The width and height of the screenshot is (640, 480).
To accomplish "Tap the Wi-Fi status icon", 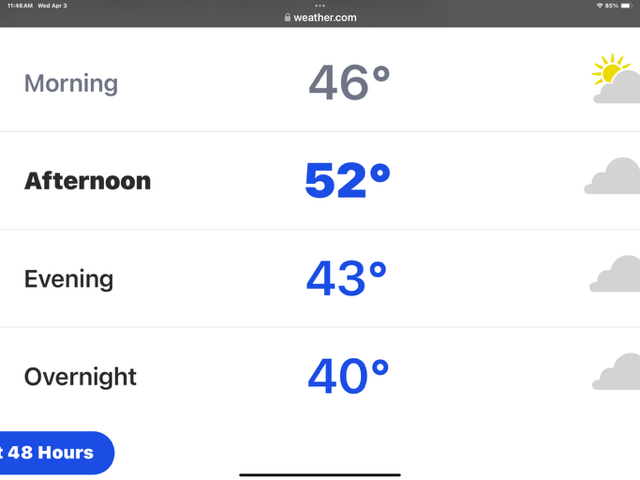I will [600, 6].
